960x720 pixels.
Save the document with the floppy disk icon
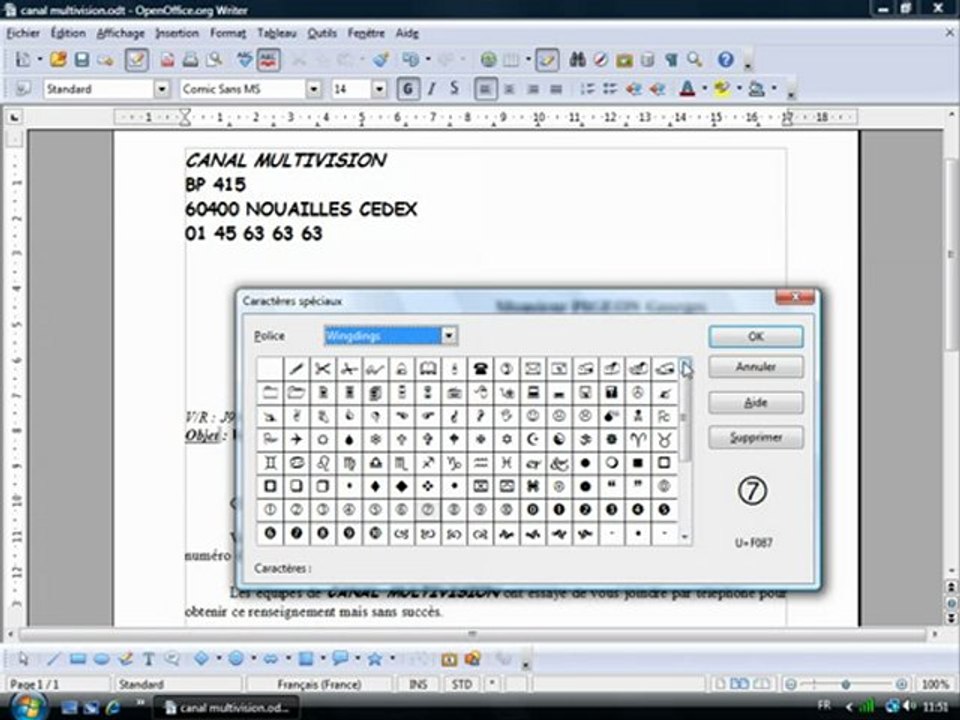(x=81, y=60)
